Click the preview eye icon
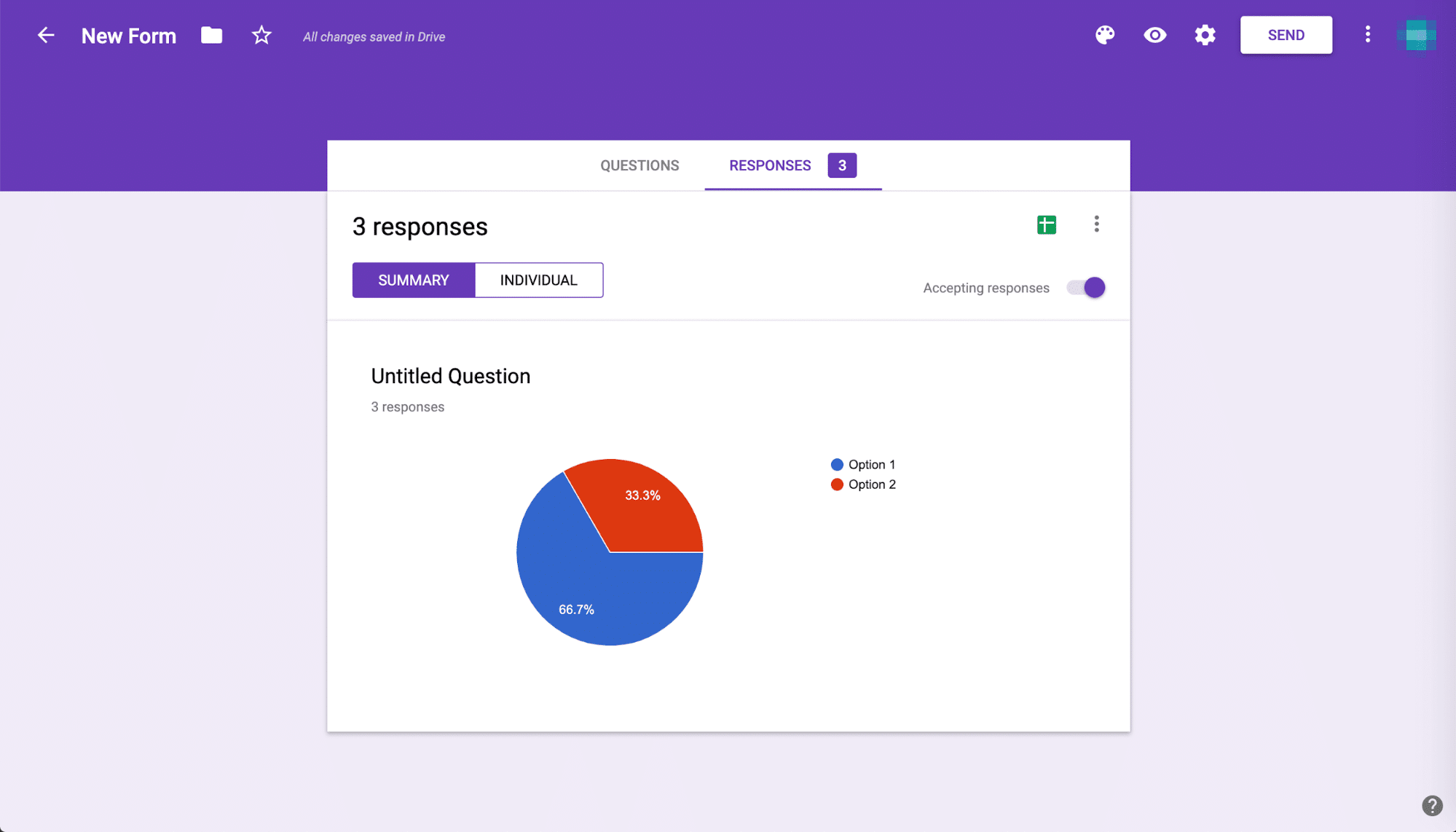This screenshot has height=832, width=1456. tap(1154, 35)
